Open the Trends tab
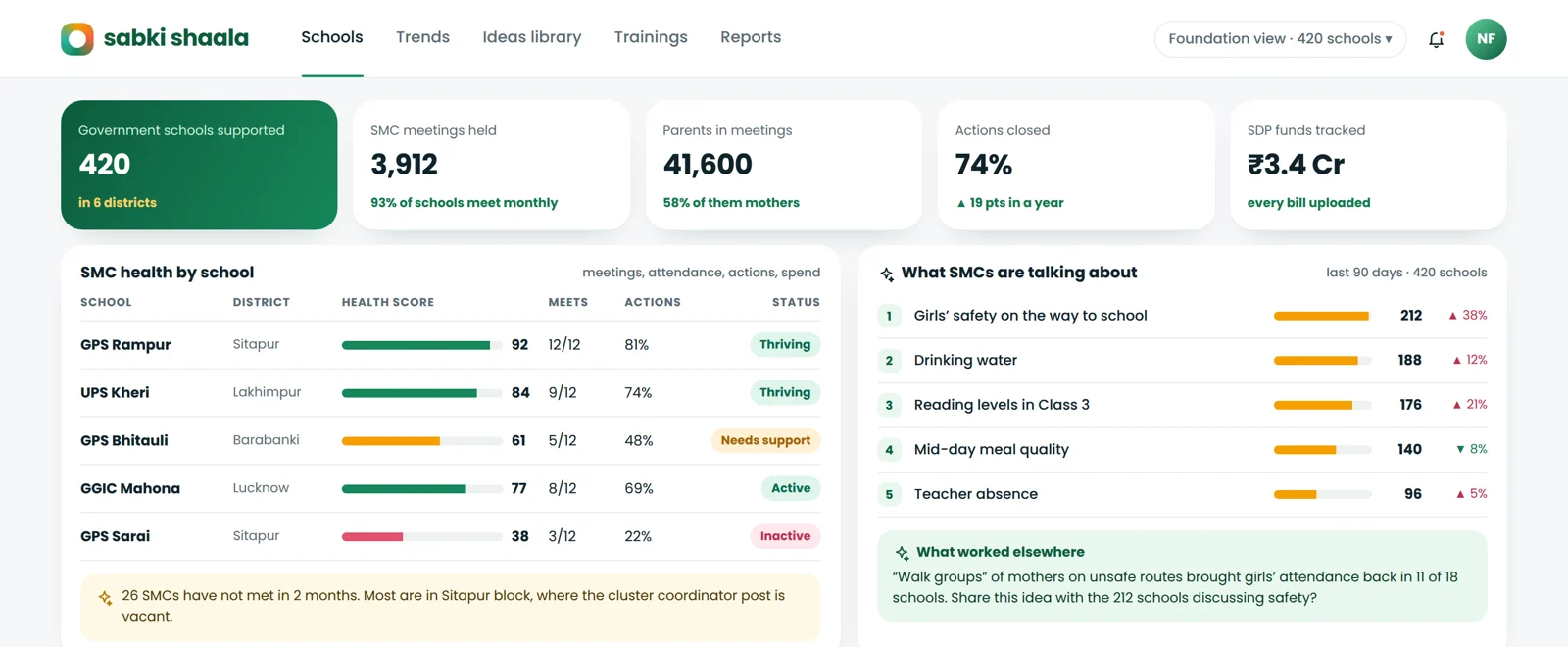The width and height of the screenshot is (1568, 647). (422, 37)
